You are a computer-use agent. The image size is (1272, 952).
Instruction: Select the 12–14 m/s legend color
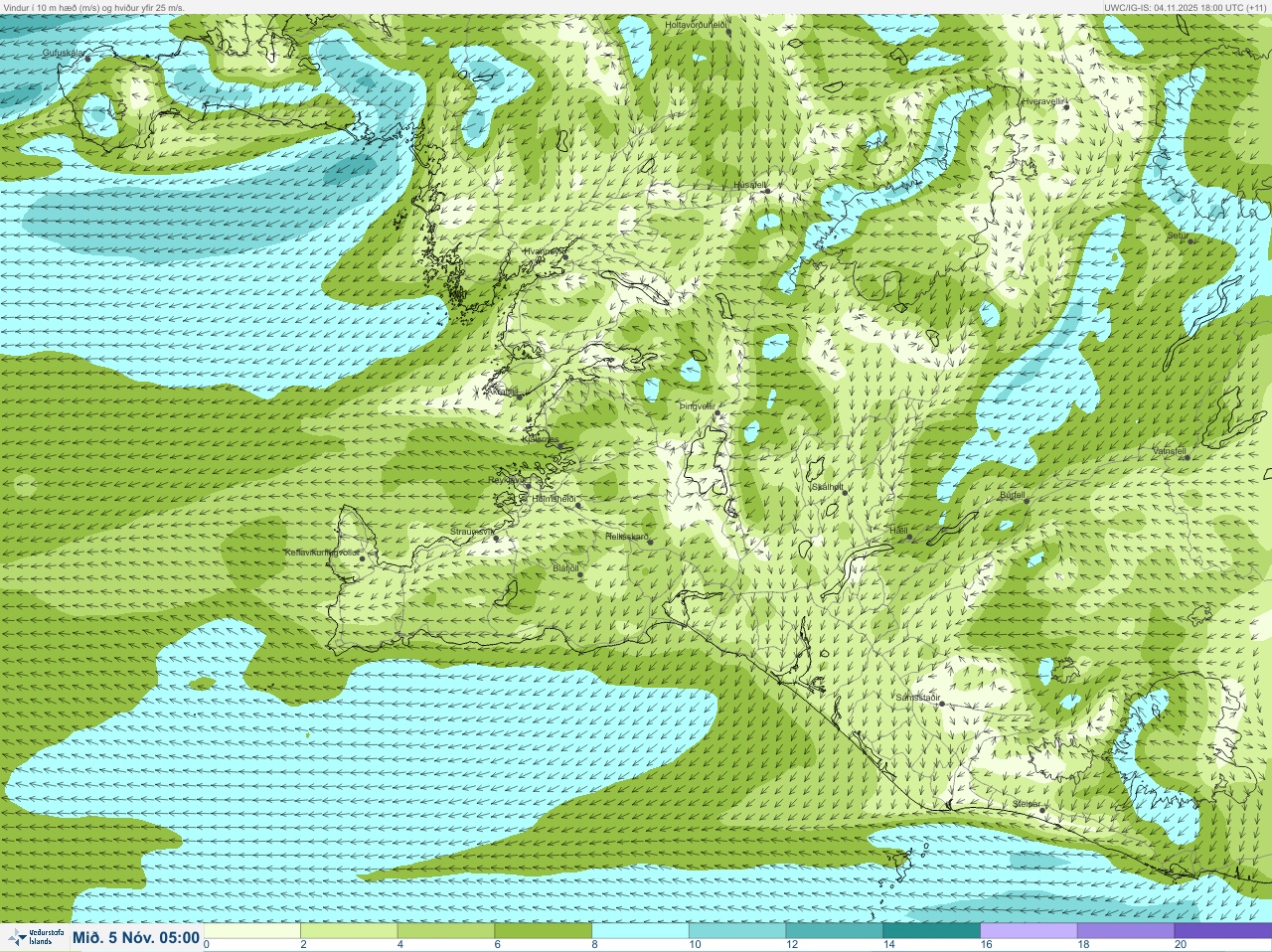pyautogui.click(x=834, y=931)
